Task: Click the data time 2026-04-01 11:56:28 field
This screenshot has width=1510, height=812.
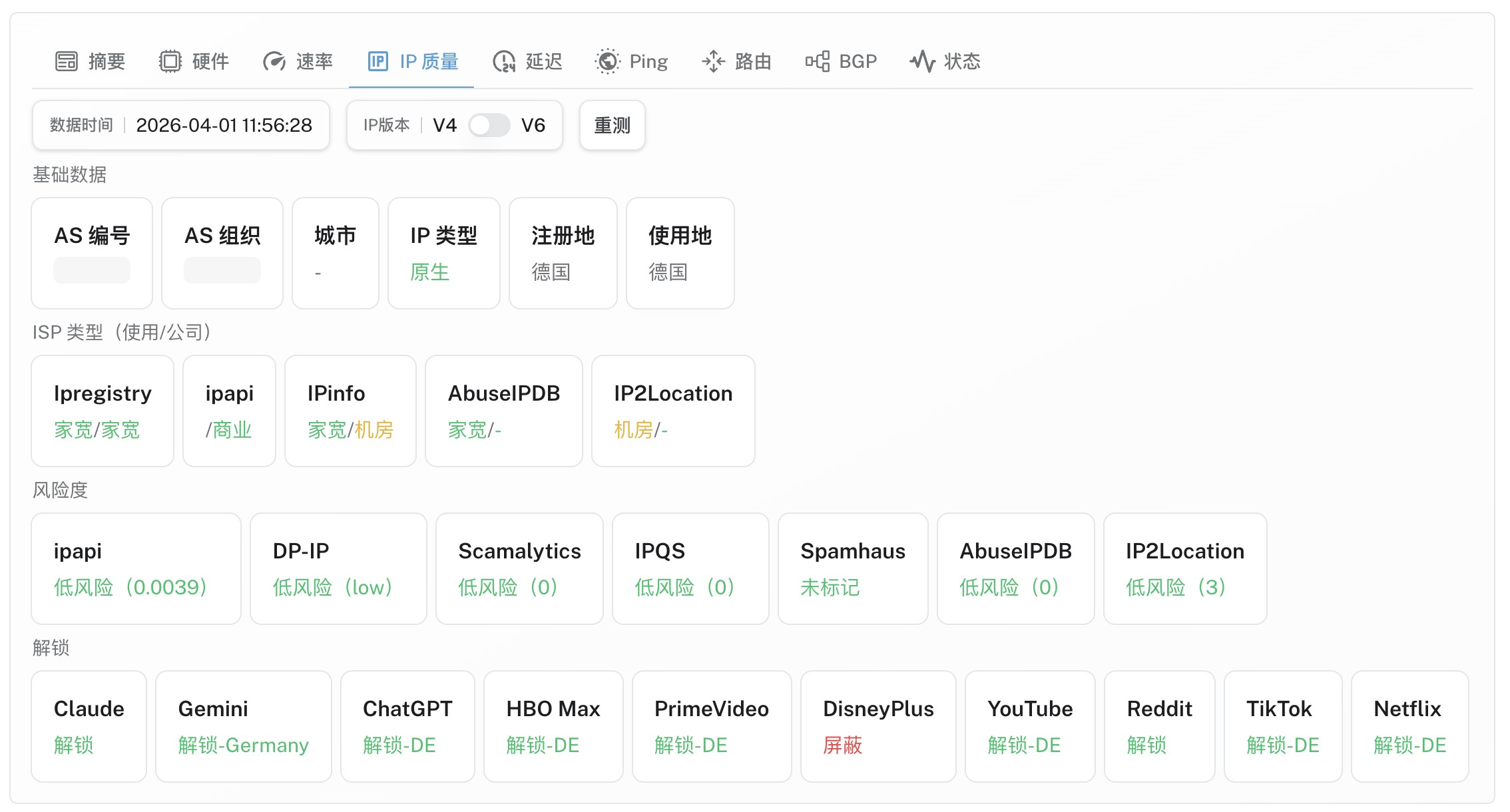Action: tap(181, 125)
